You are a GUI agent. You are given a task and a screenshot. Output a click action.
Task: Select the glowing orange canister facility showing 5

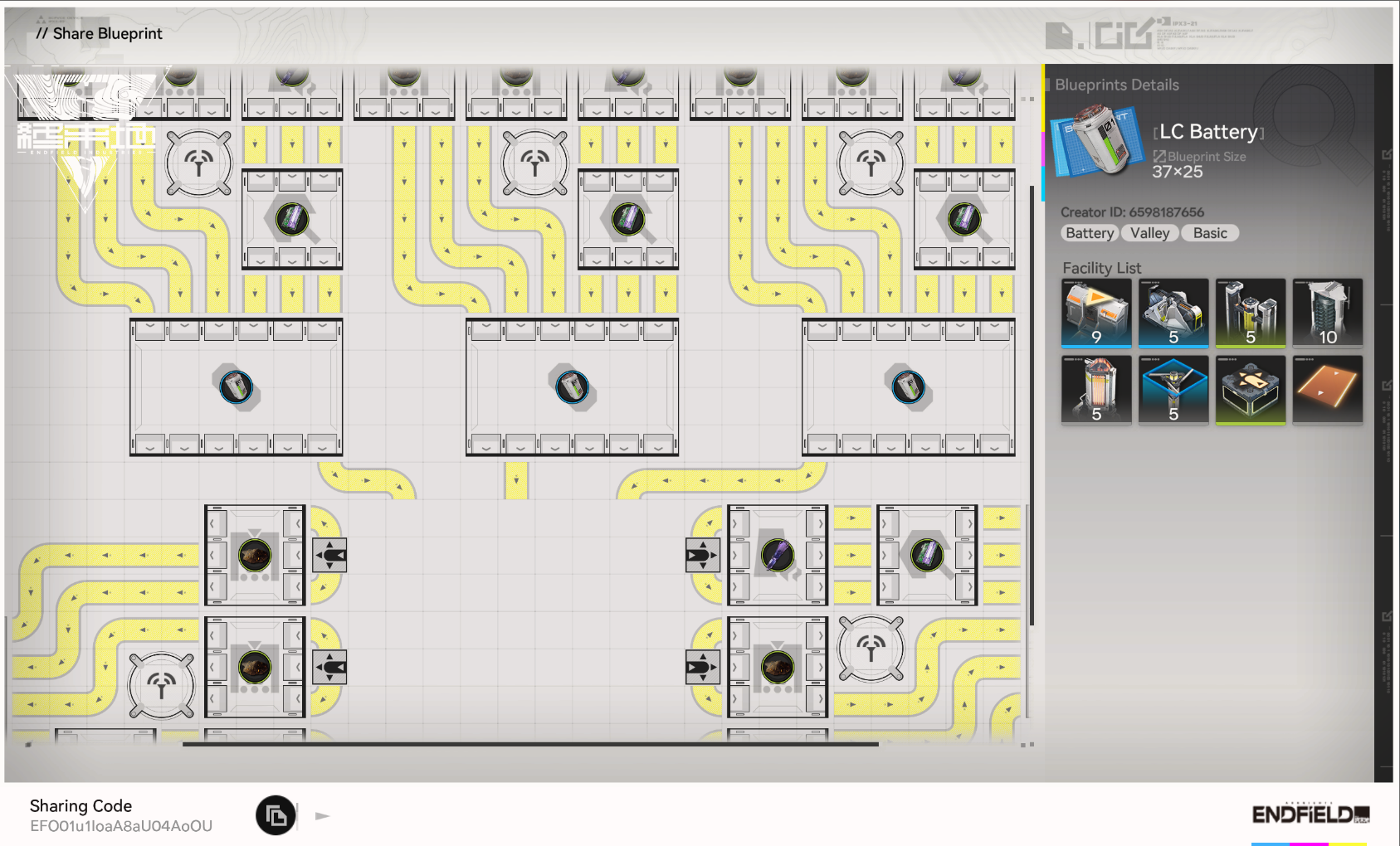click(1096, 390)
